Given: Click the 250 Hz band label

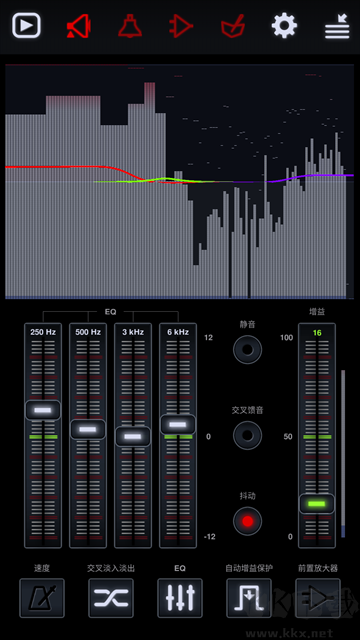Looking at the screenshot, I should (43, 332).
